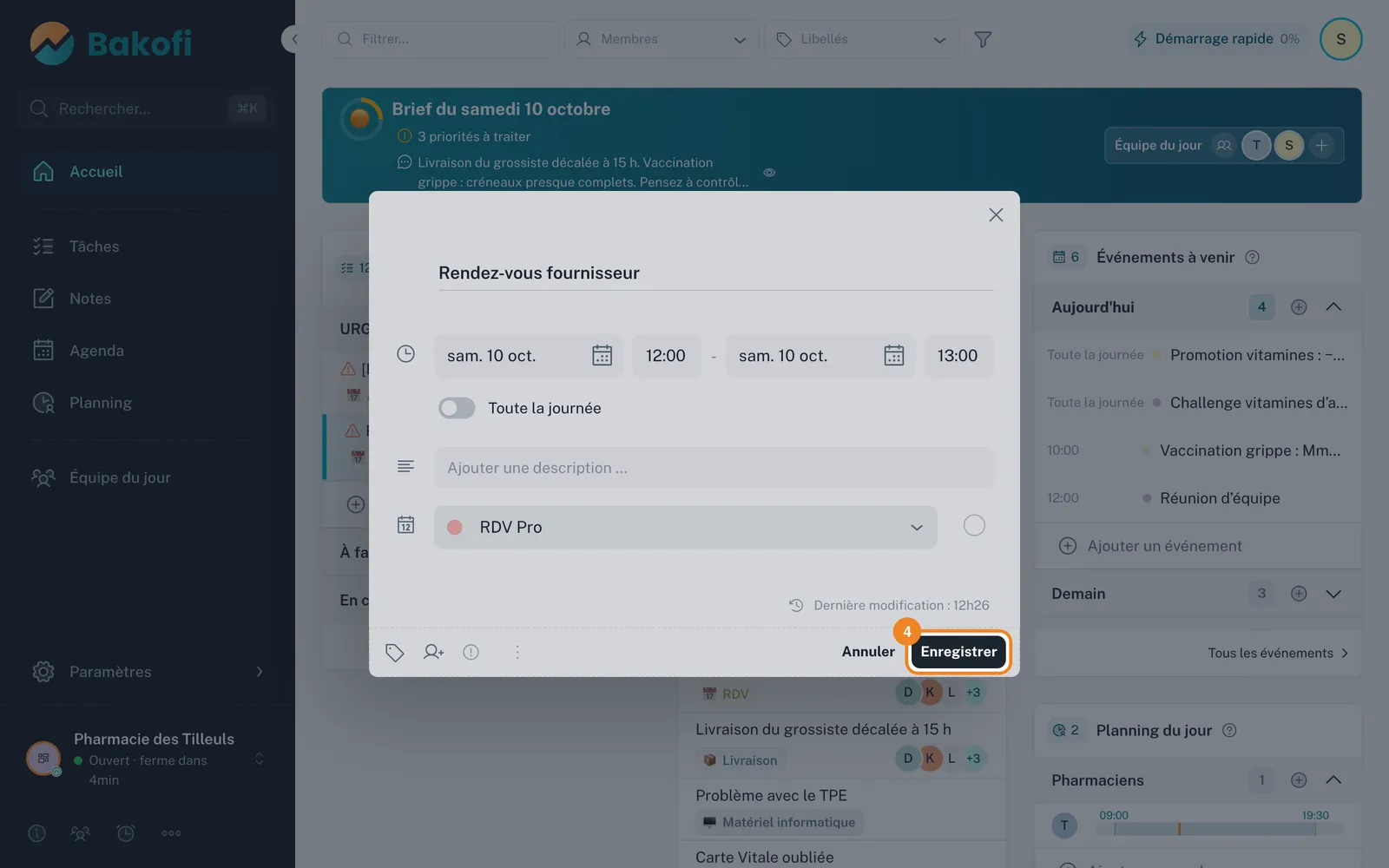Expand the Pharmacie des Tilleuls workspace switcher

tap(259, 759)
